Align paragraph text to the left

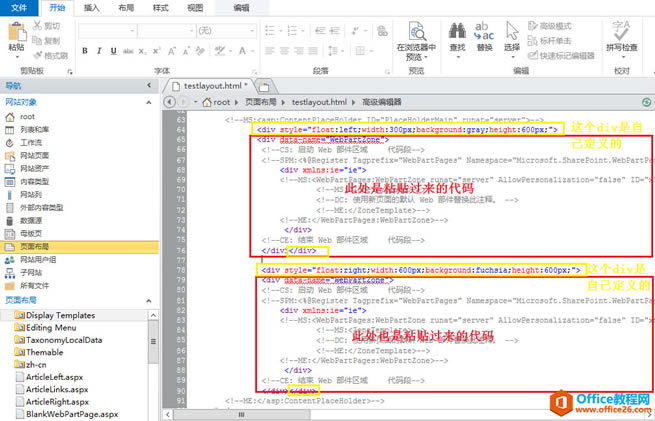(x=270, y=51)
